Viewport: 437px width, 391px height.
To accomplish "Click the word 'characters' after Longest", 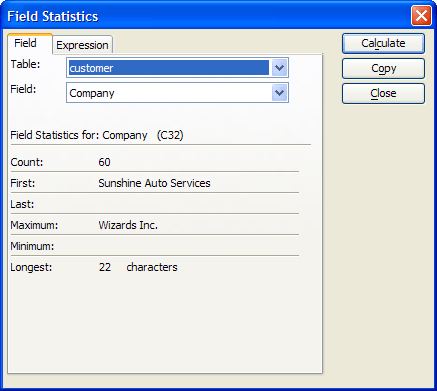I will pyautogui.click(x=152, y=267).
